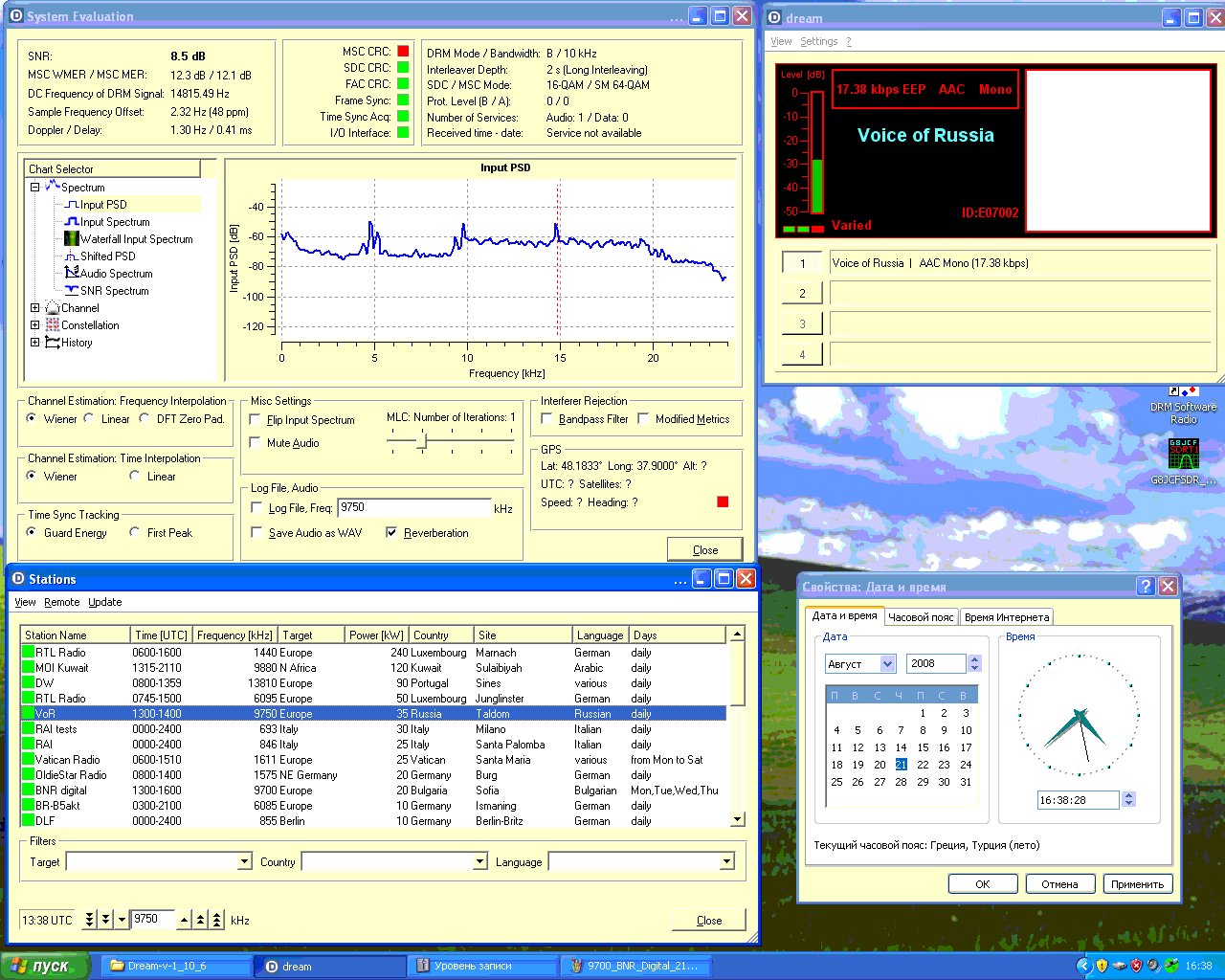The height and width of the screenshot is (980, 1225).
Task: Open help button in Date and Time dialog
Action: pos(1146,587)
